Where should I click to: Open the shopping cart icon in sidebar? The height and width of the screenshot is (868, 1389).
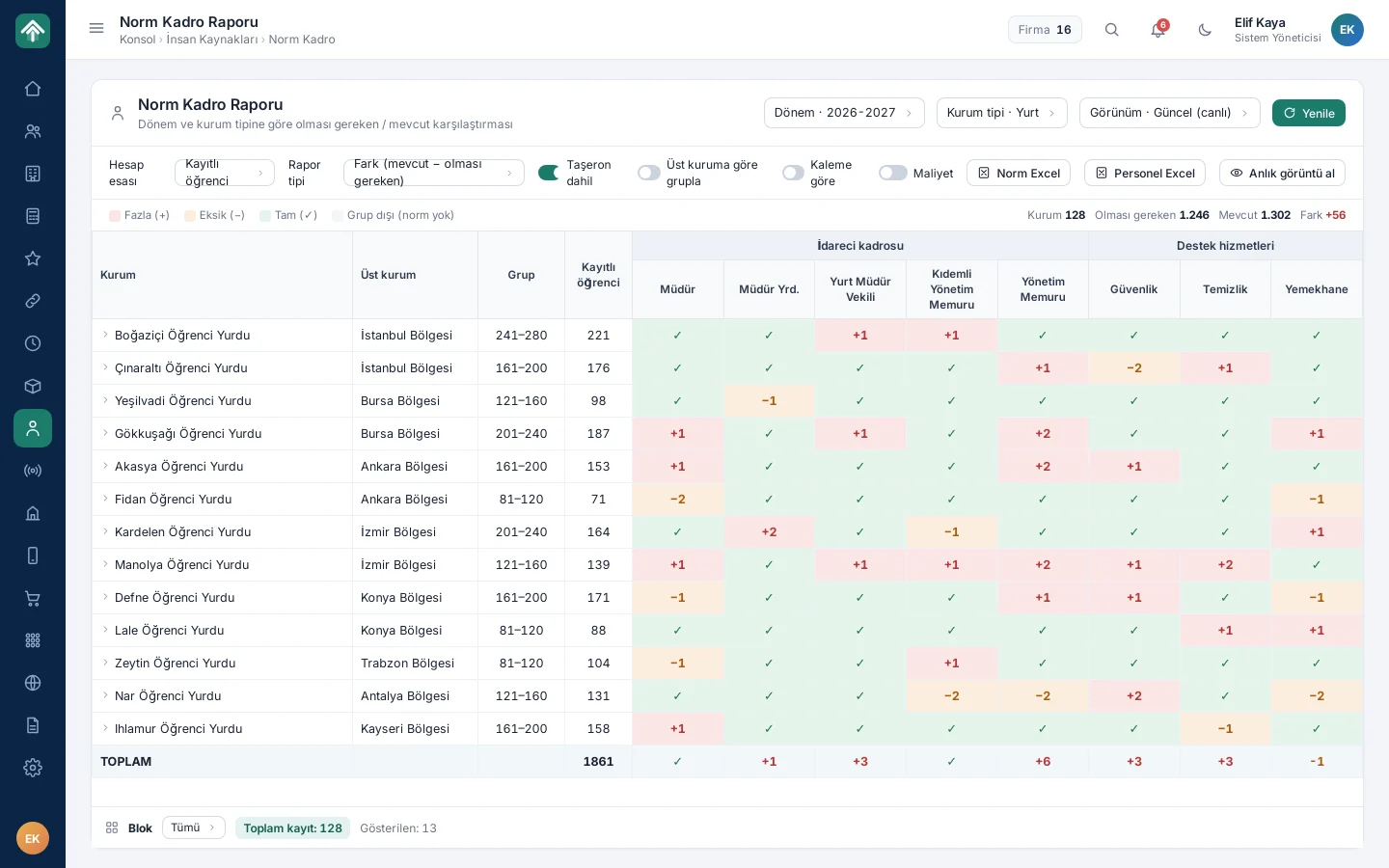[33, 598]
